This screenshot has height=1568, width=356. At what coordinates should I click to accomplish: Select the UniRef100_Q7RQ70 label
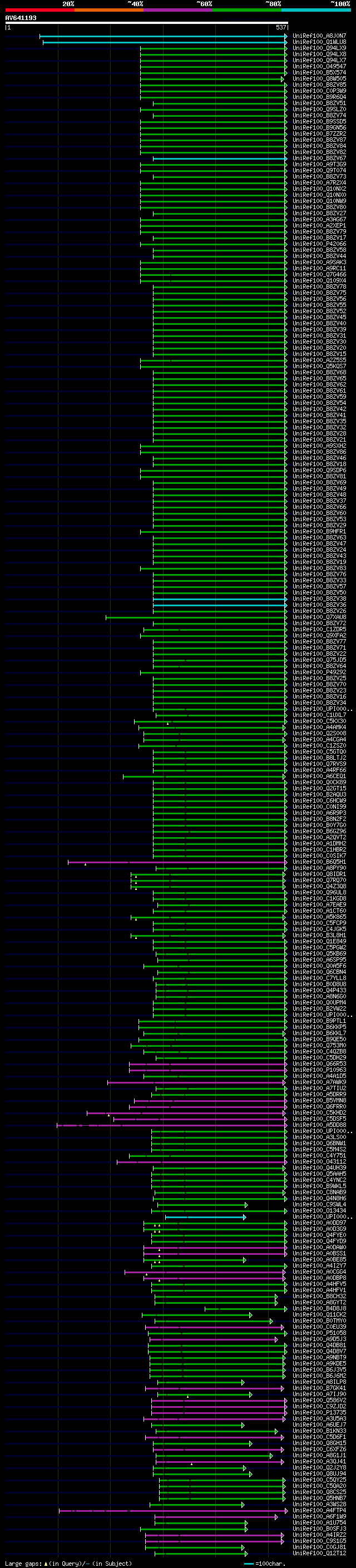(319, 880)
